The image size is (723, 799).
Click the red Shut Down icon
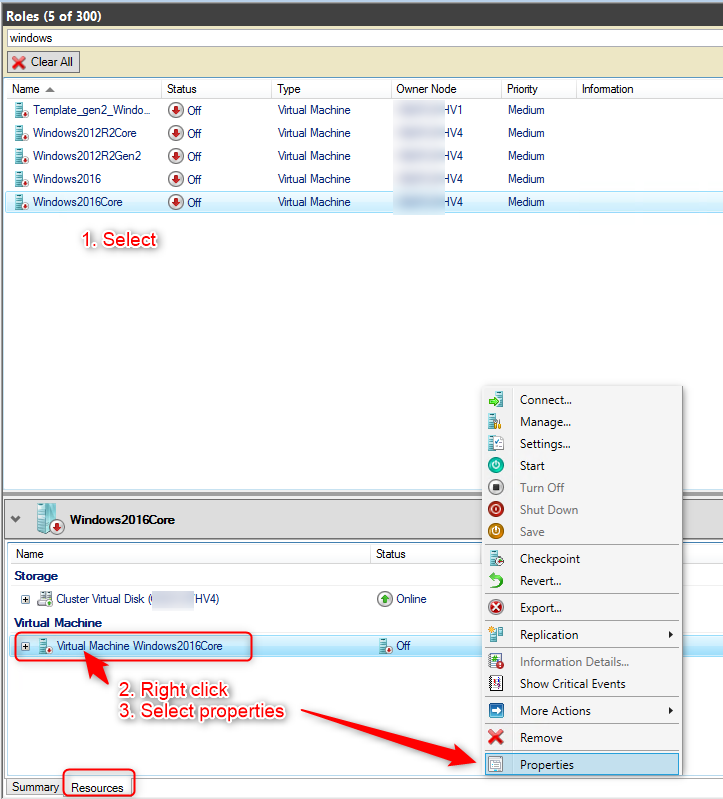[x=496, y=509]
